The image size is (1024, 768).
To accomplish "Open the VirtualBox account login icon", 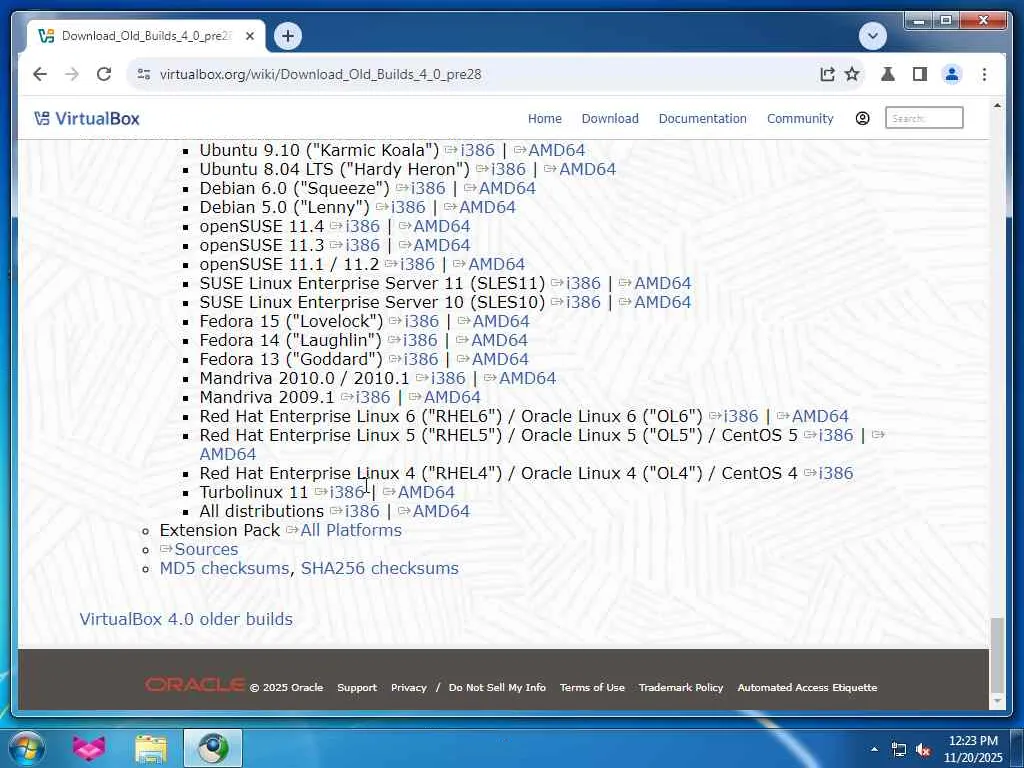I will [862, 118].
